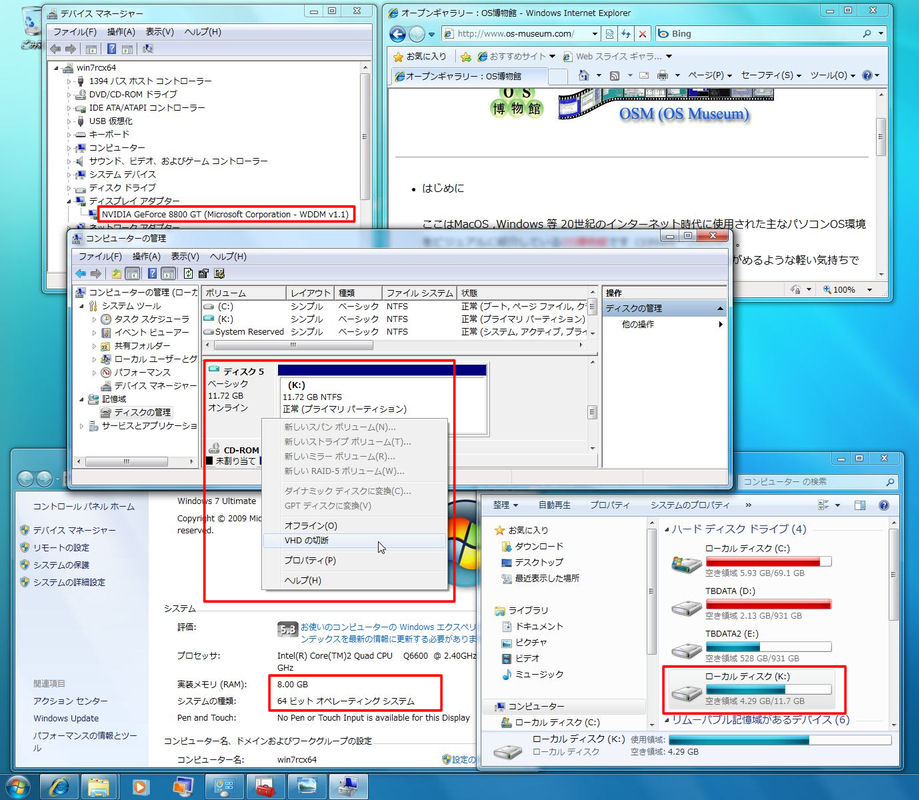Open the ページ(P) dropdown in IE
The height and width of the screenshot is (800, 919).
(x=709, y=76)
